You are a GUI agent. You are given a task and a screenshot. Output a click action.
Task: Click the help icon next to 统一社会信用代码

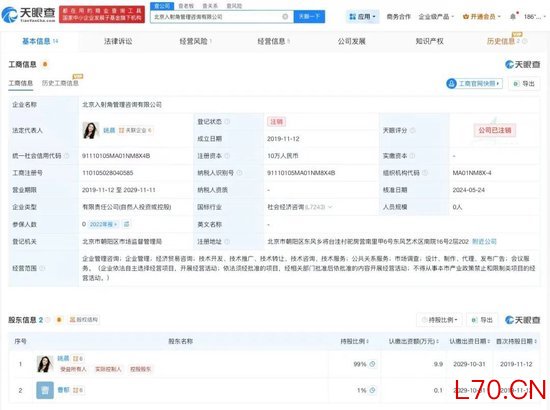(66, 156)
